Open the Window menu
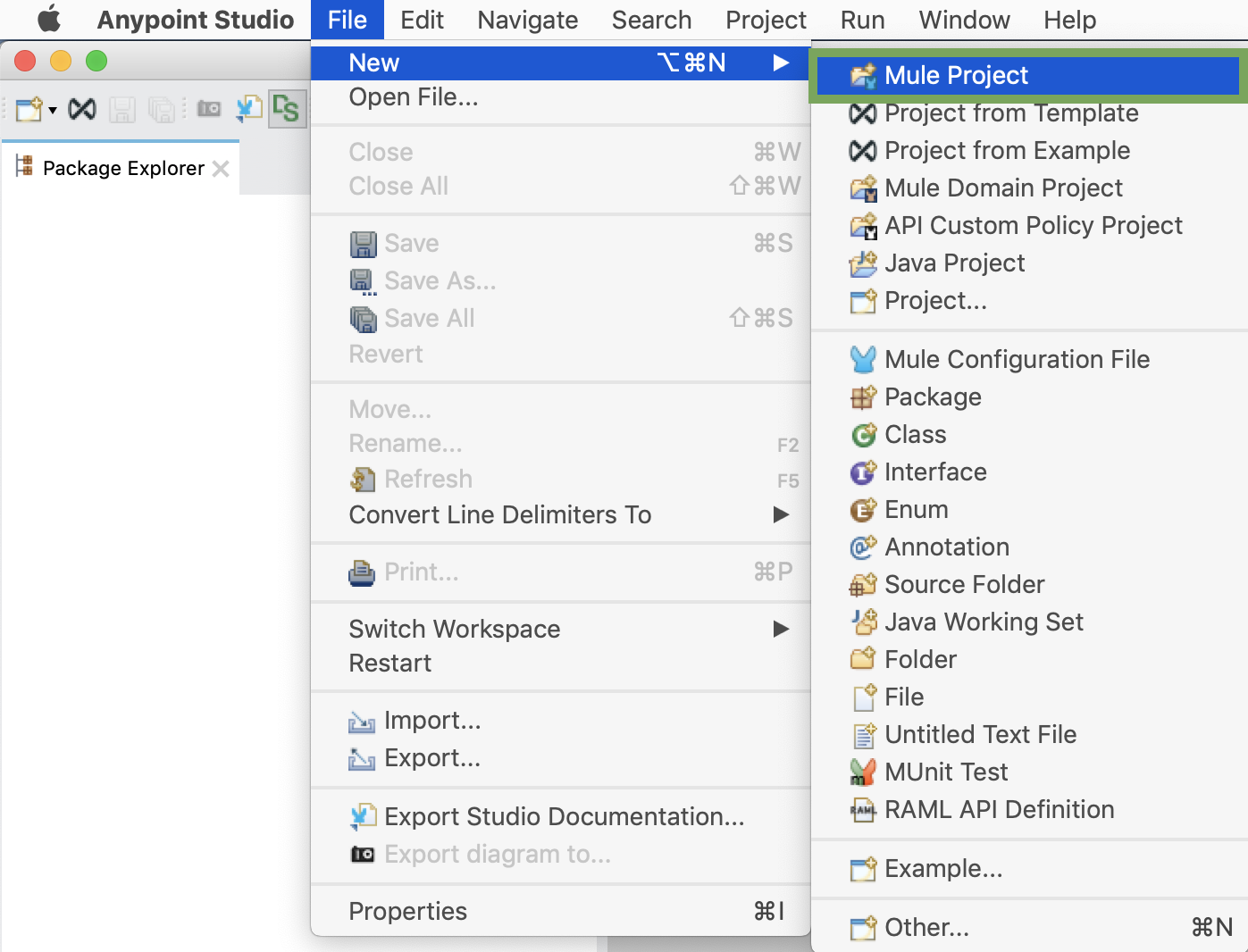The width and height of the screenshot is (1248, 952). (x=964, y=19)
